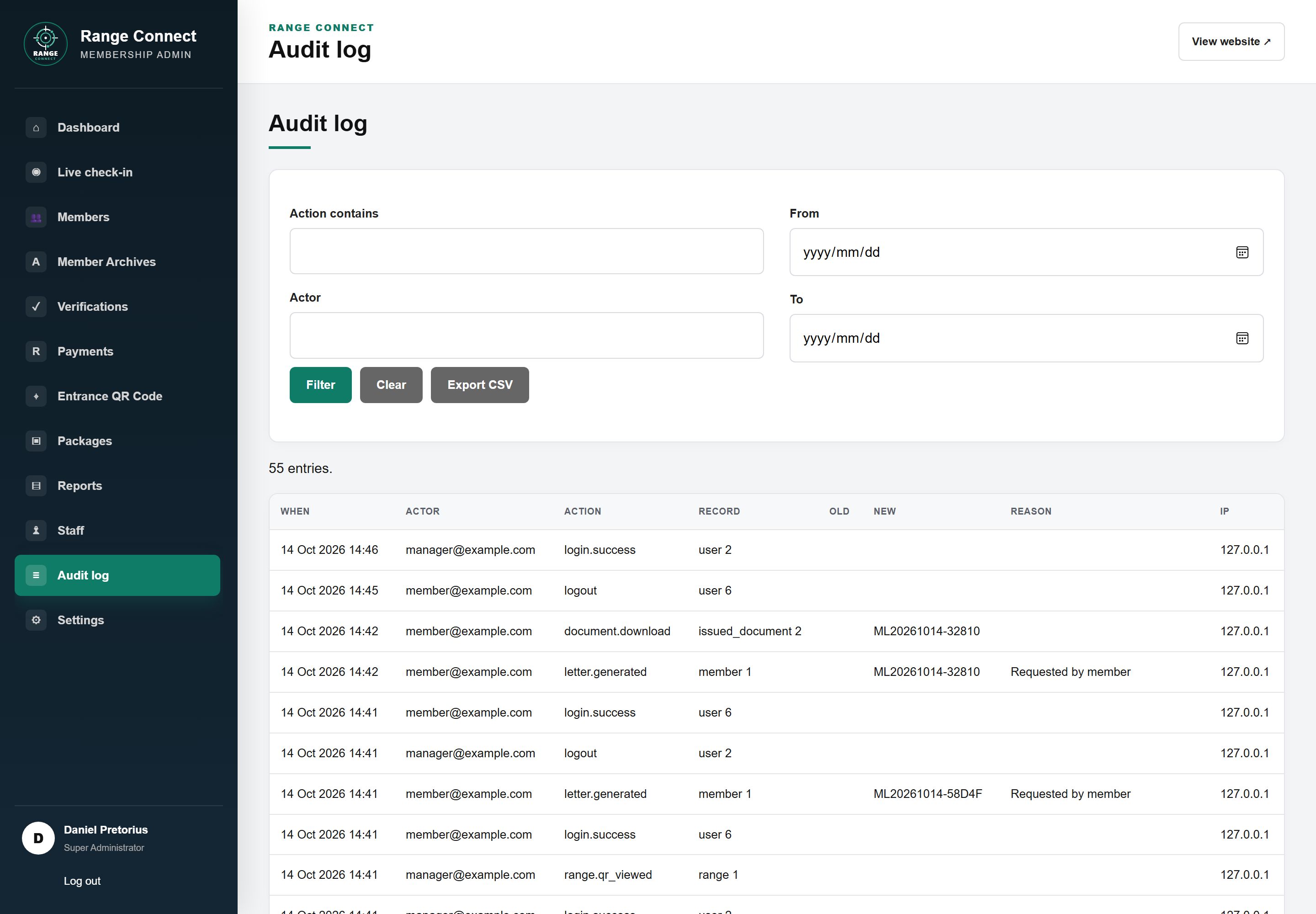Apply the Filter button

pos(320,385)
